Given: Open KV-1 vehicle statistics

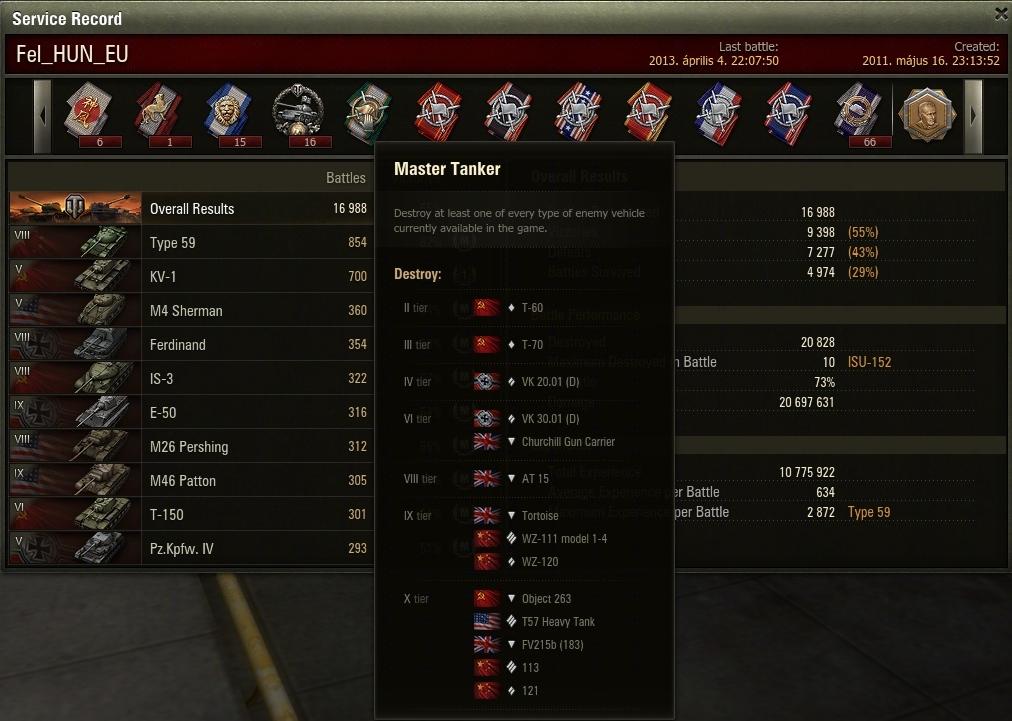Looking at the screenshot, I should [191, 276].
